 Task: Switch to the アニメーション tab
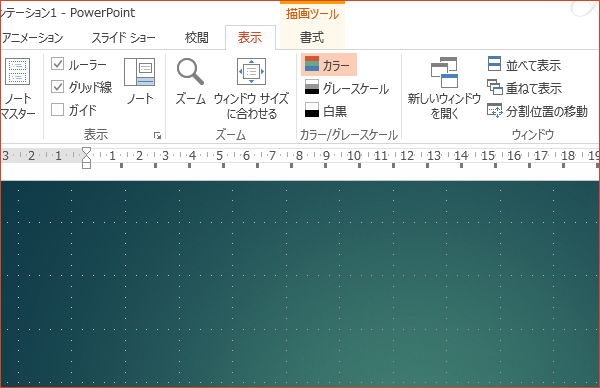click(32, 38)
